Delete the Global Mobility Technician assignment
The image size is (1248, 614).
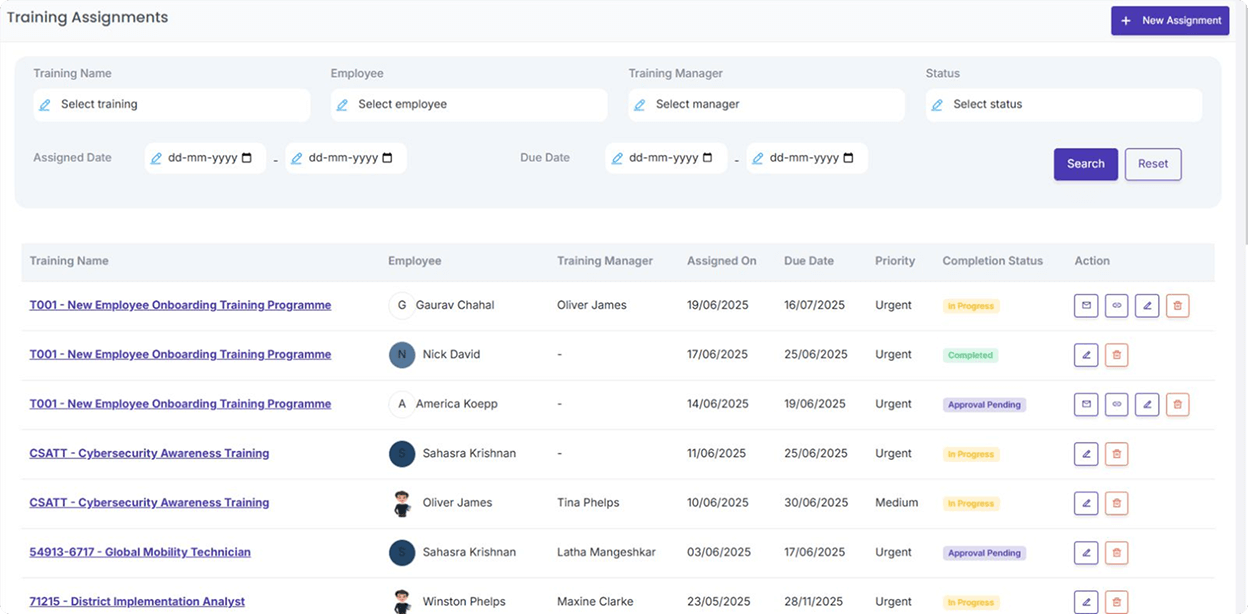(x=1117, y=552)
